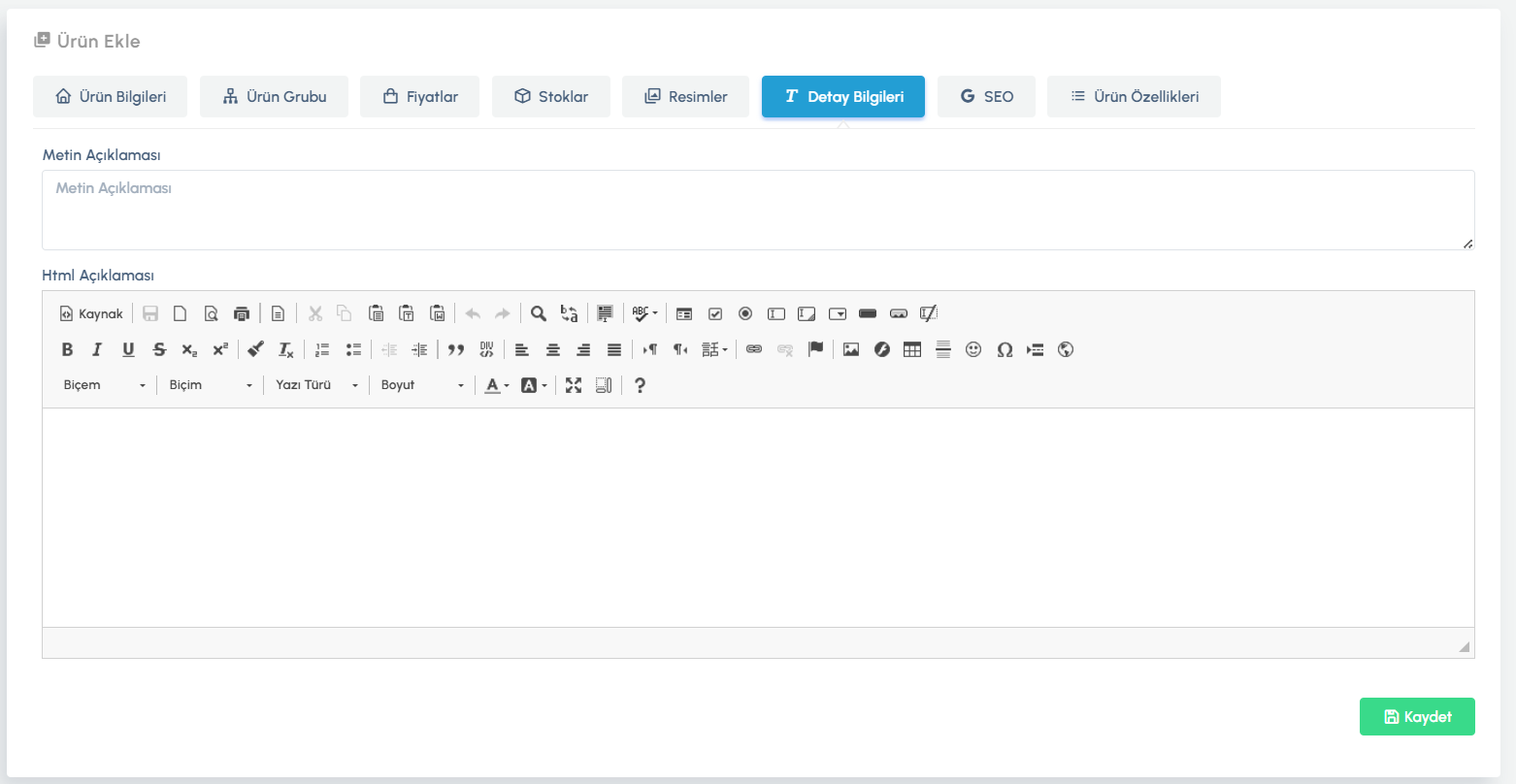Click the link insertion icon
Image resolution: width=1516 pixels, height=784 pixels.
[x=754, y=350]
